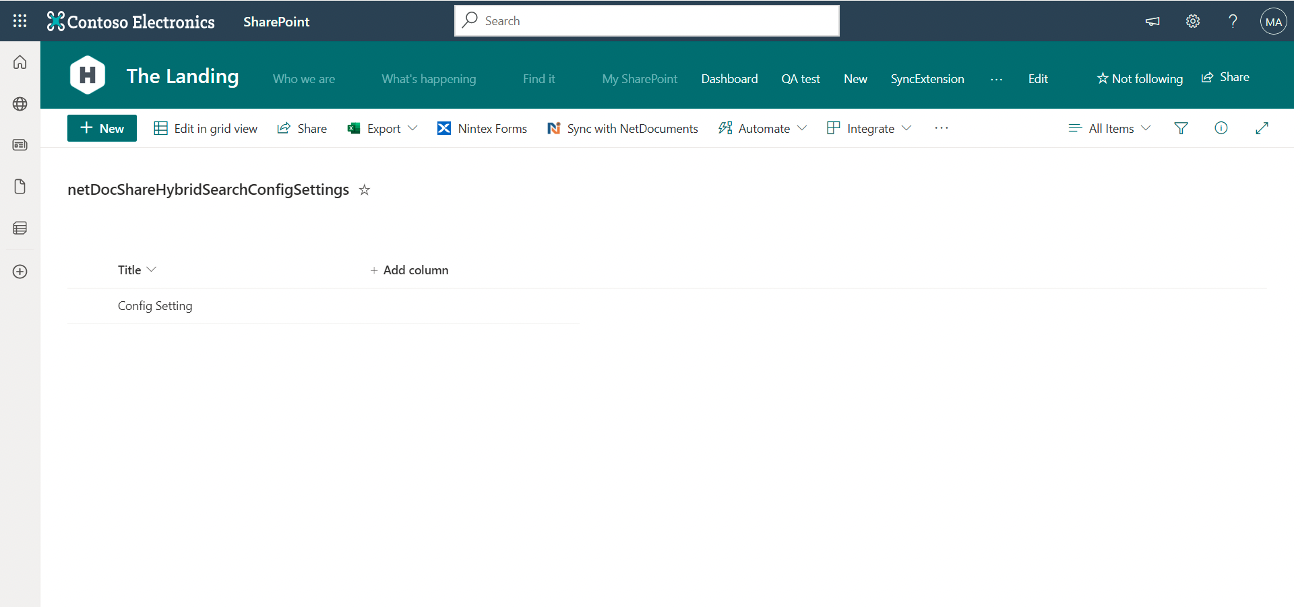Open the QA test nav item

(x=801, y=78)
